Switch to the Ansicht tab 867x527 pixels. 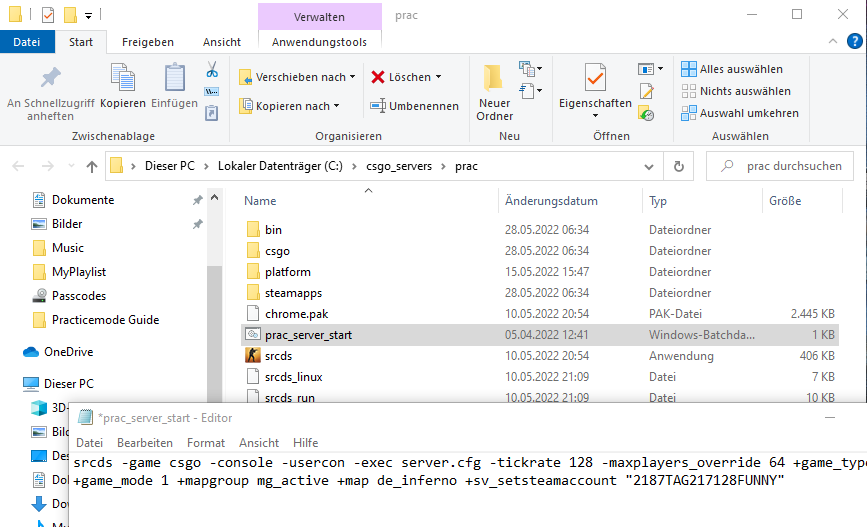coord(222,42)
